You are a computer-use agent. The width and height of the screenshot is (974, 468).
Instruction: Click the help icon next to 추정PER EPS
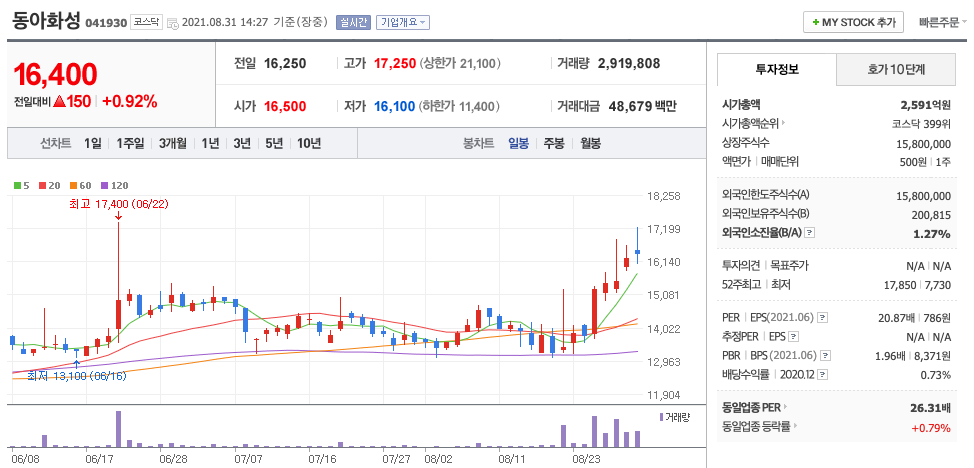pyautogui.click(x=793, y=337)
